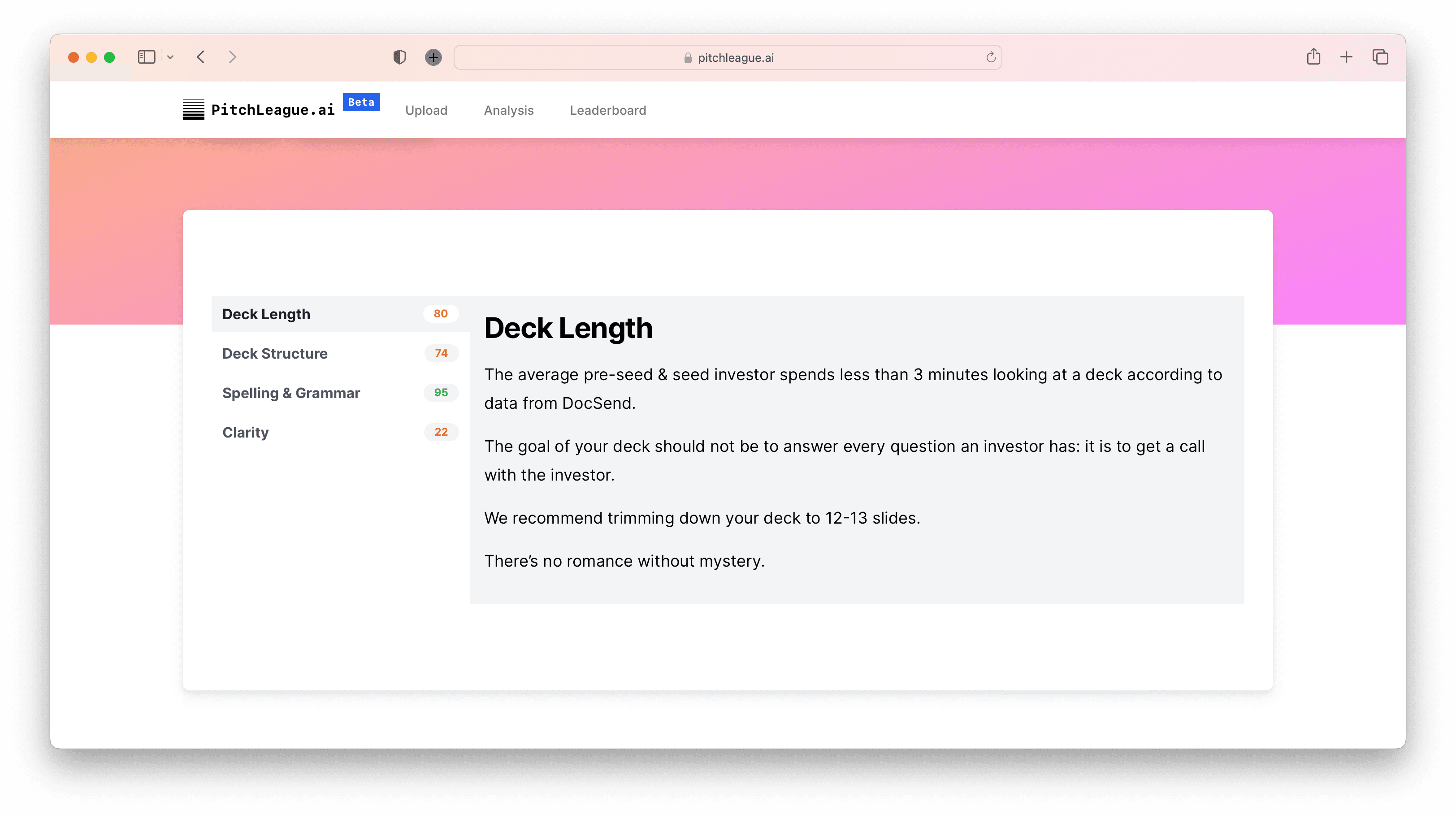This screenshot has width=1456, height=815.
Task: Click the paragraph mentioning DocSend
Action: click(853, 389)
